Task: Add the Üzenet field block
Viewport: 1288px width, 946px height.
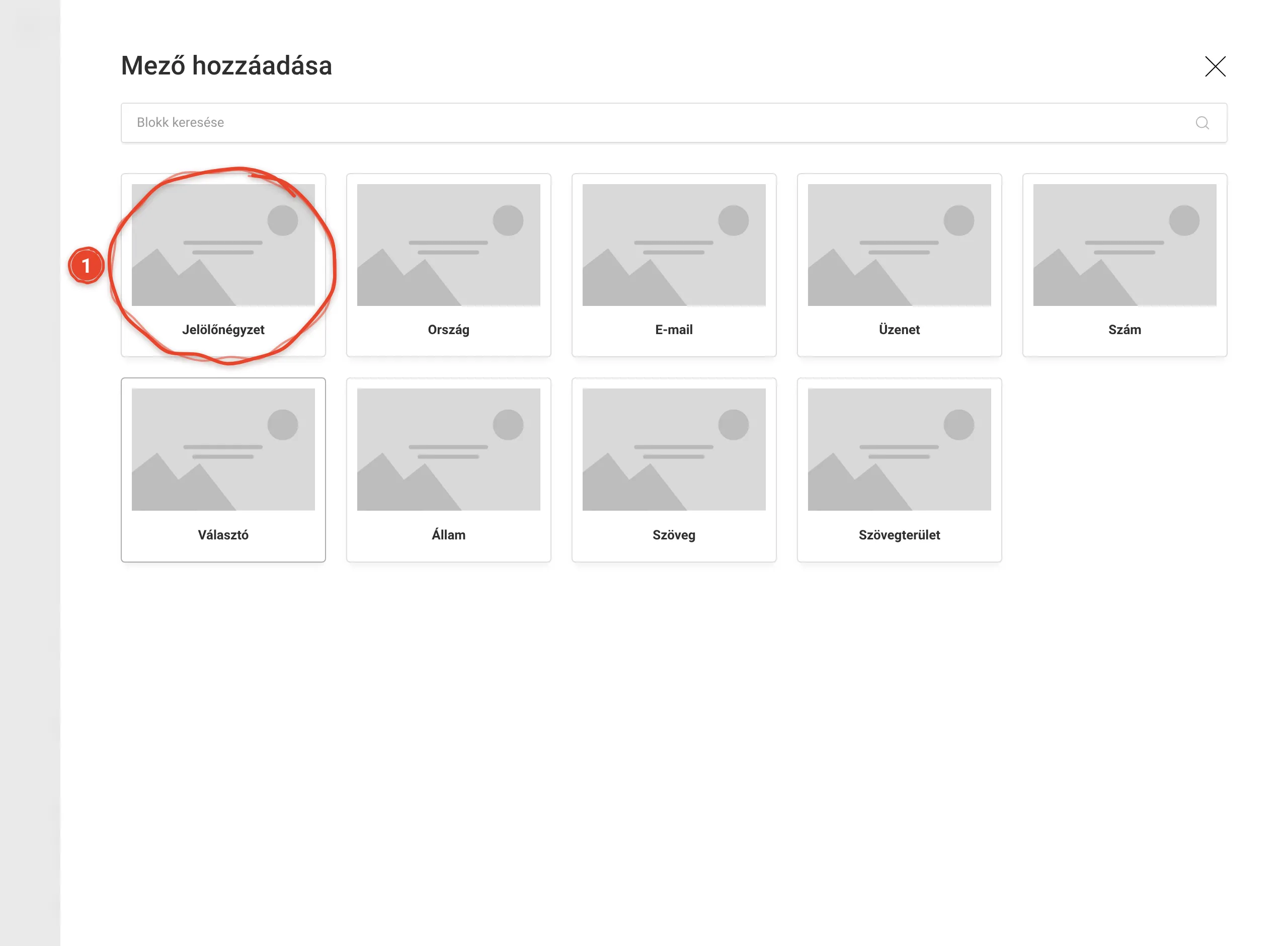Action: coord(899,265)
